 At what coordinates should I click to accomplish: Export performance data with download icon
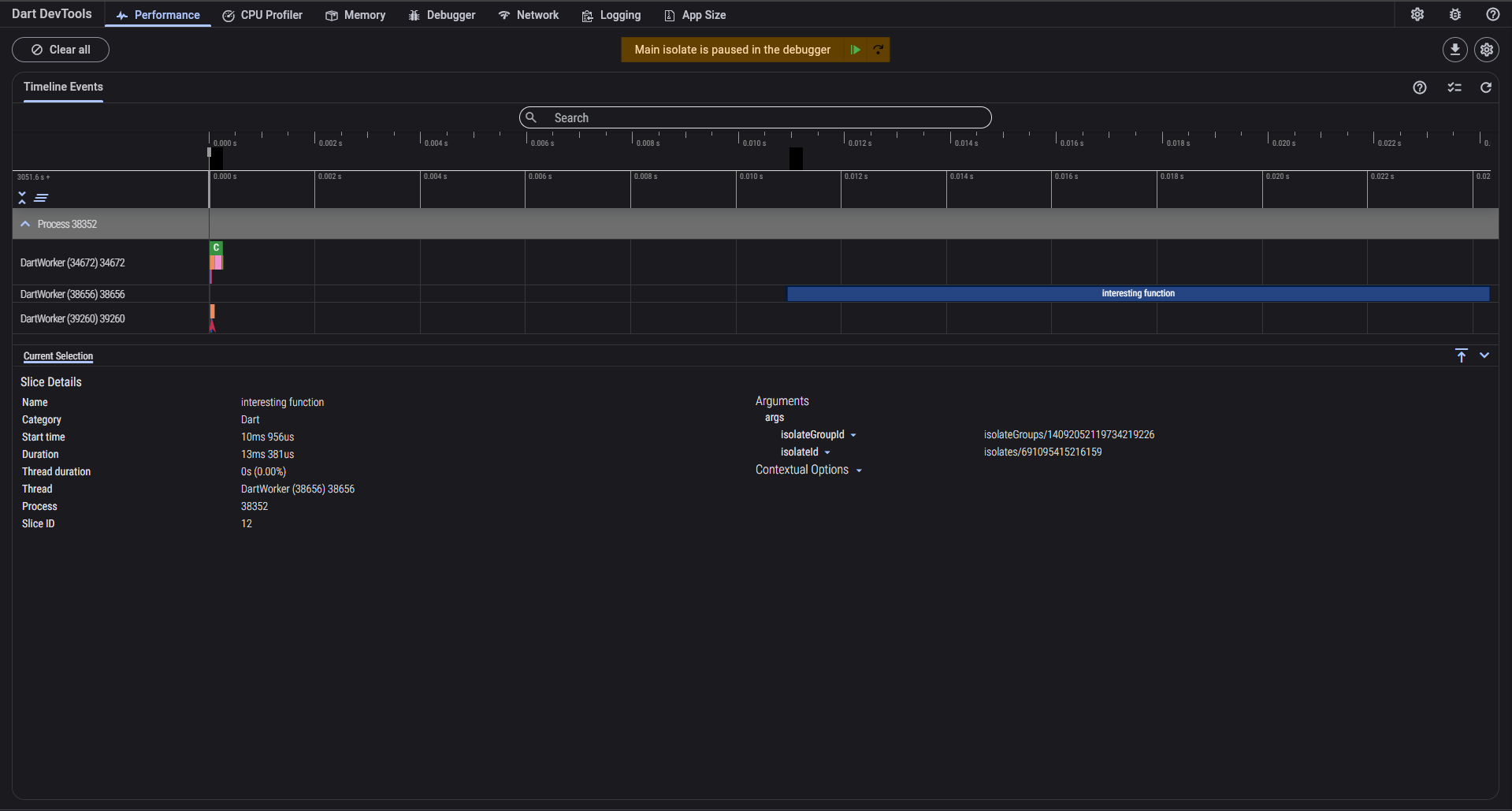point(1455,50)
